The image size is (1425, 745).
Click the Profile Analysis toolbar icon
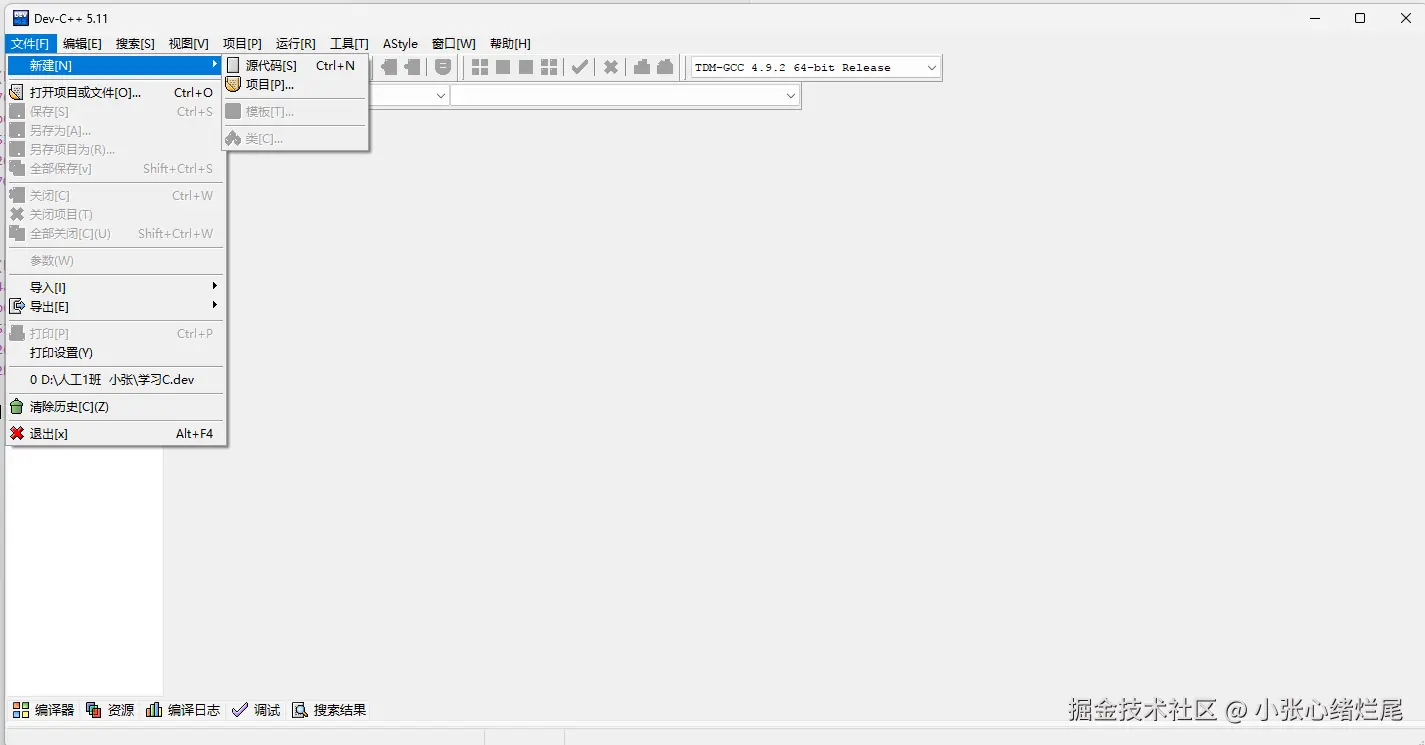click(x=642, y=67)
